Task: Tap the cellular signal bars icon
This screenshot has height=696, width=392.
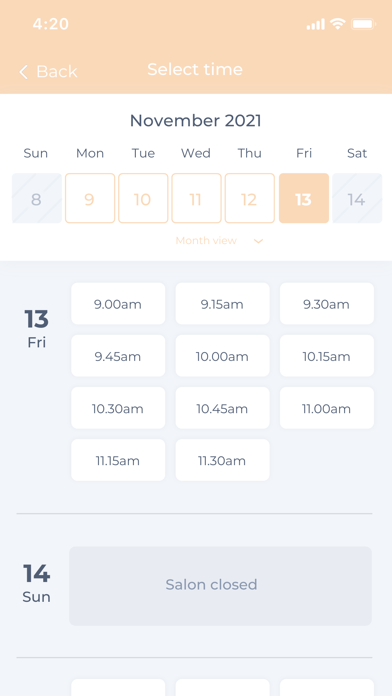Action: point(316,24)
